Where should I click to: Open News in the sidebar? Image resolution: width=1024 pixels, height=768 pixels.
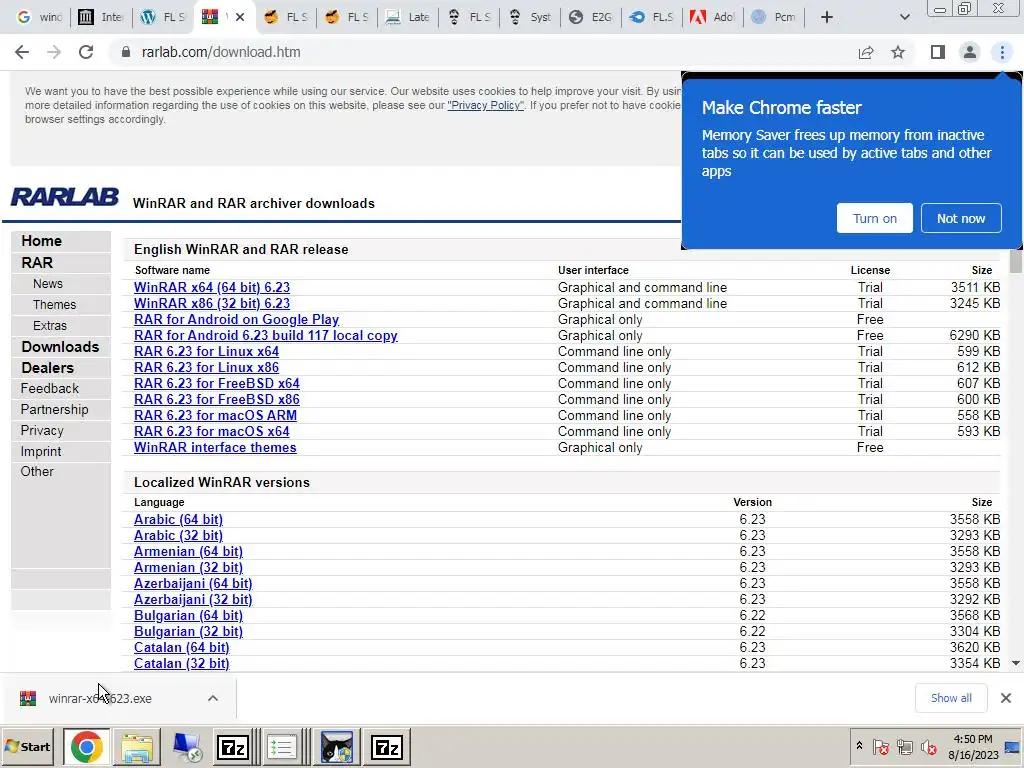coord(48,283)
